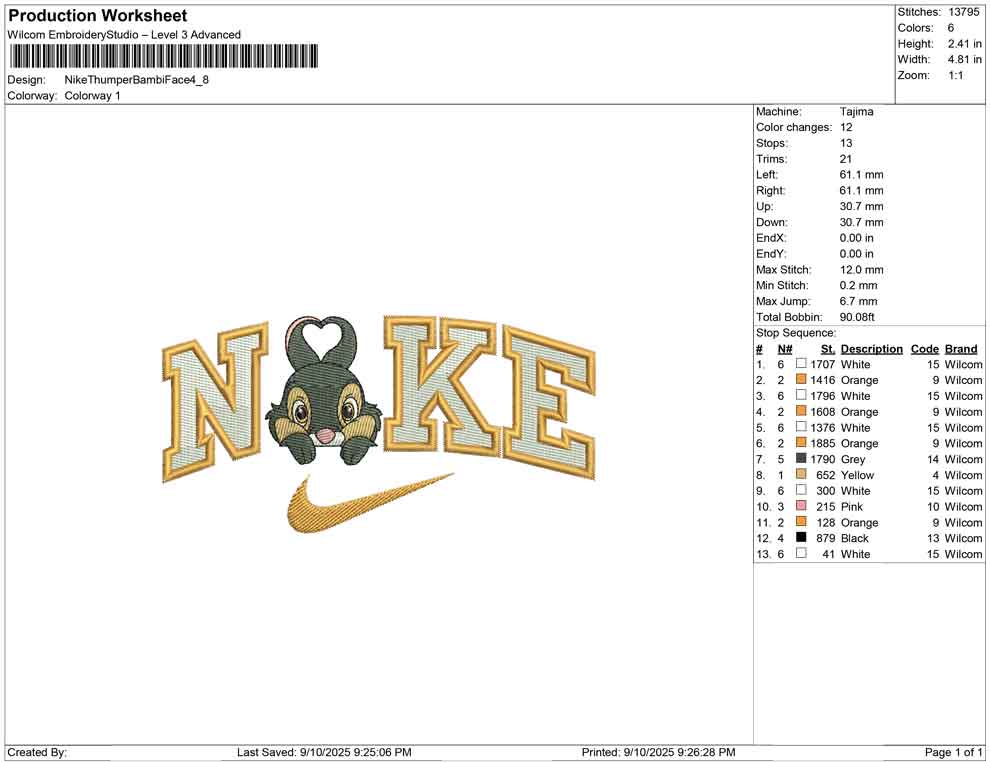This screenshot has height=762, width=990.
Task: Click the # column header in Stop Sequence
Action: [x=760, y=349]
